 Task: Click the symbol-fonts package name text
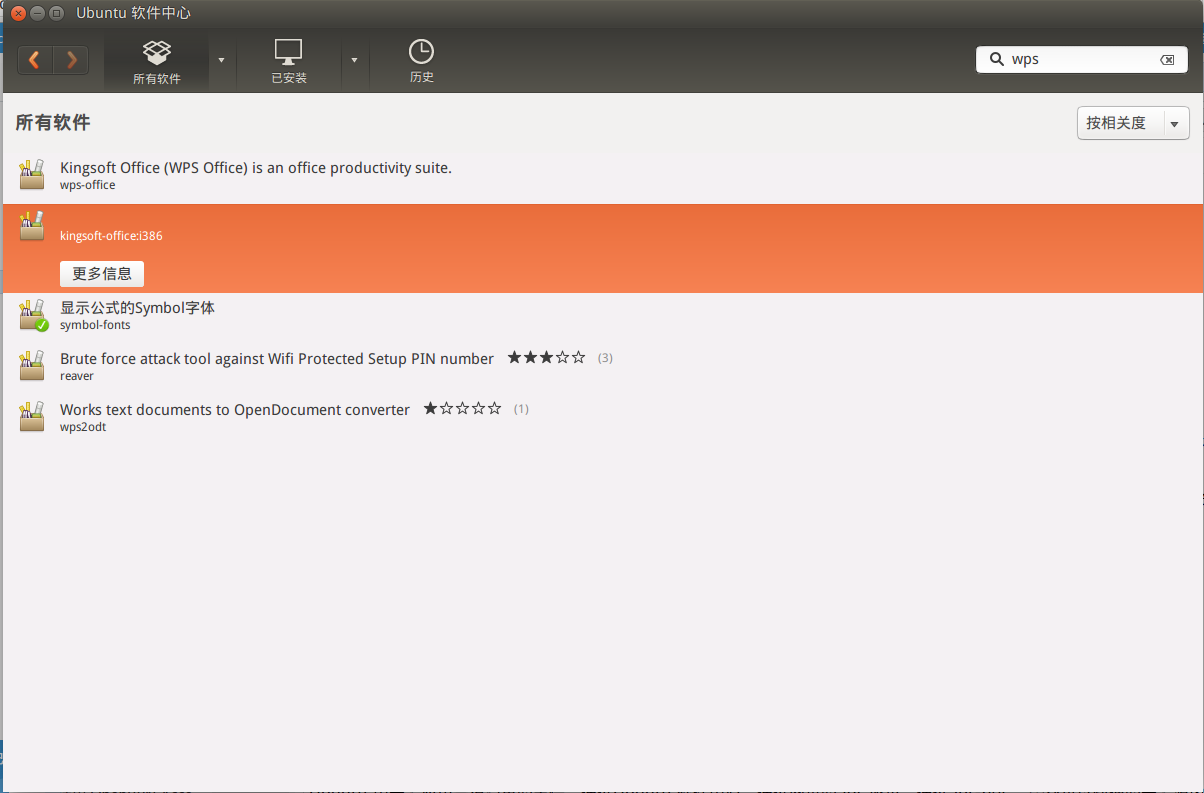pyautogui.click(x=95, y=325)
